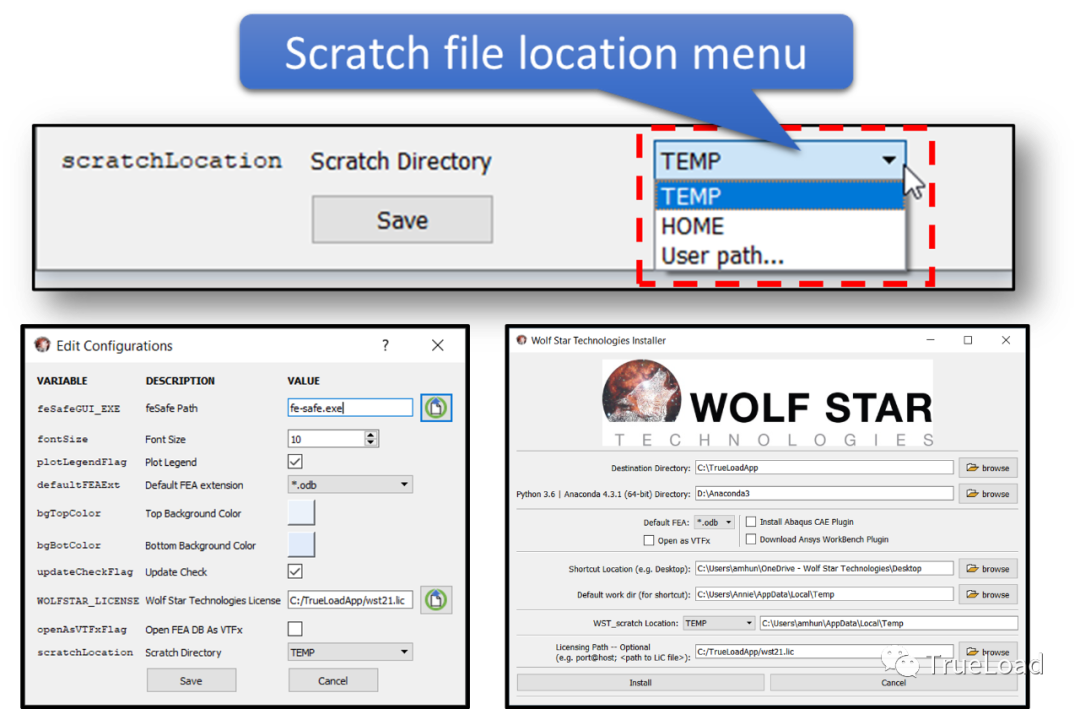Image resolution: width=1080 pixels, height=709 pixels.
Task: Click the Install button
Action: (641, 682)
